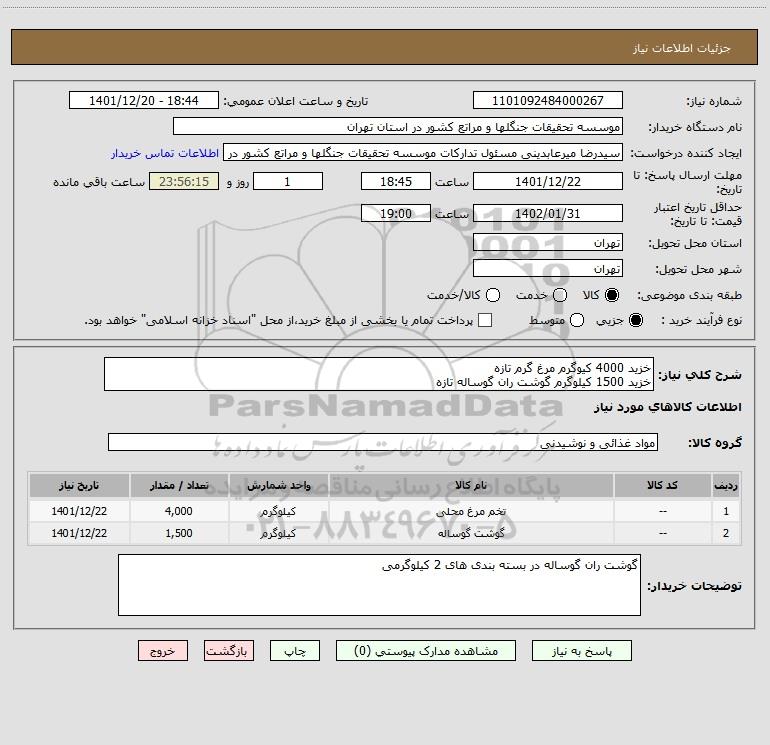Select the متوسط purchase type radio

point(577,320)
